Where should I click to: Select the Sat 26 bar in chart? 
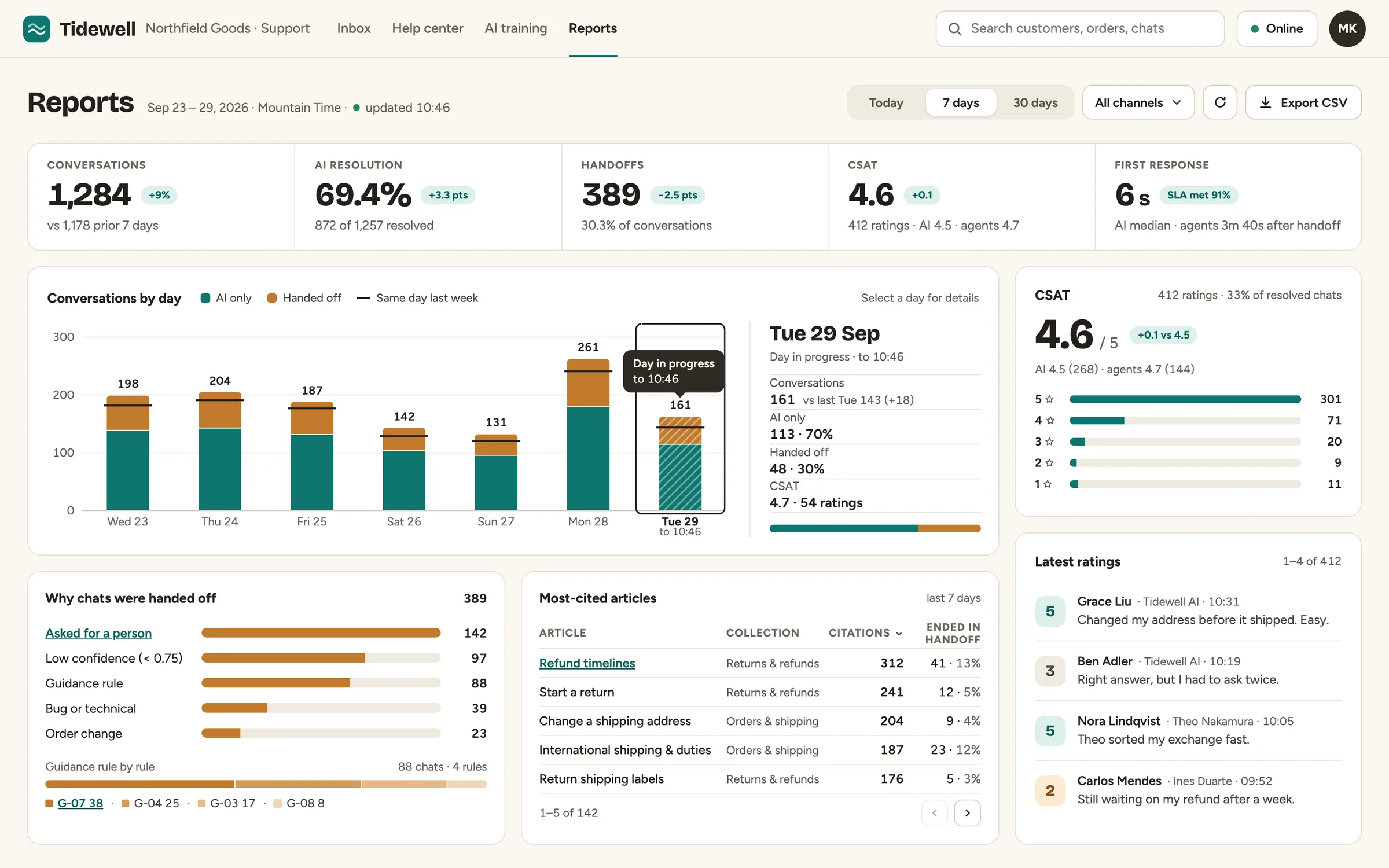(x=404, y=469)
